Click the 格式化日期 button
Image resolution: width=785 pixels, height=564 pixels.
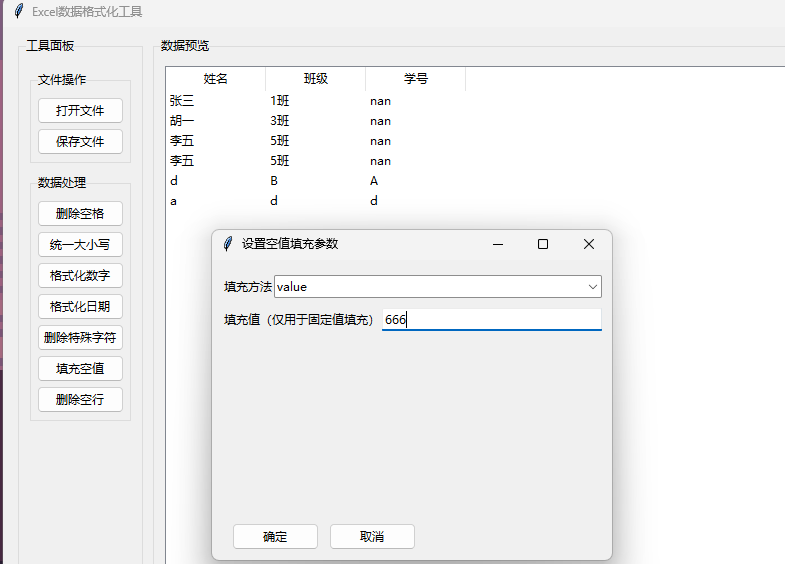point(80,307)
